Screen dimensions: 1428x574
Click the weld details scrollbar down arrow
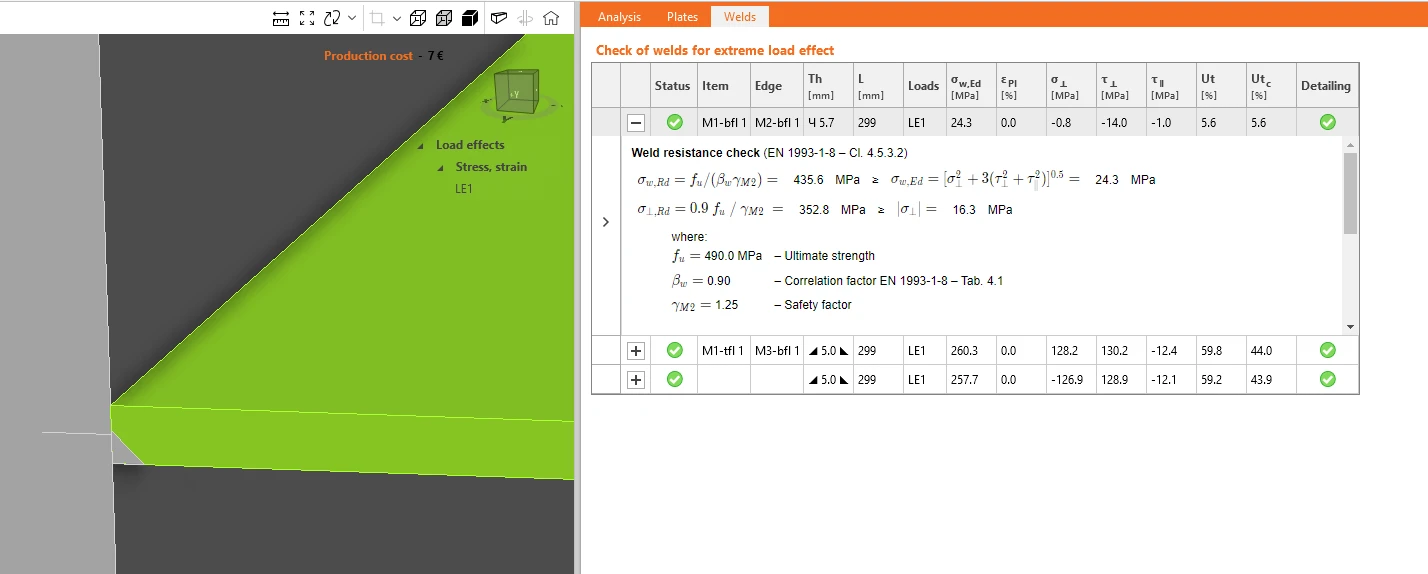coord(1350,327)
